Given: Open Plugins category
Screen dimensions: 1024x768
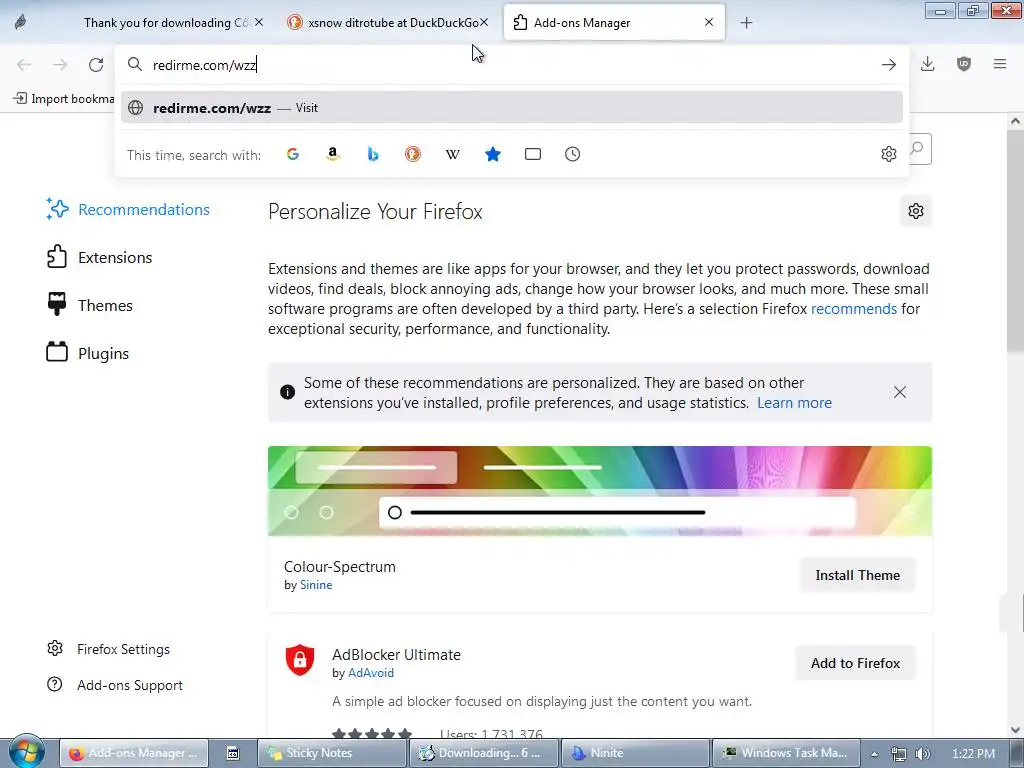Looking at the screenshot, I should [x=88, y=353].
